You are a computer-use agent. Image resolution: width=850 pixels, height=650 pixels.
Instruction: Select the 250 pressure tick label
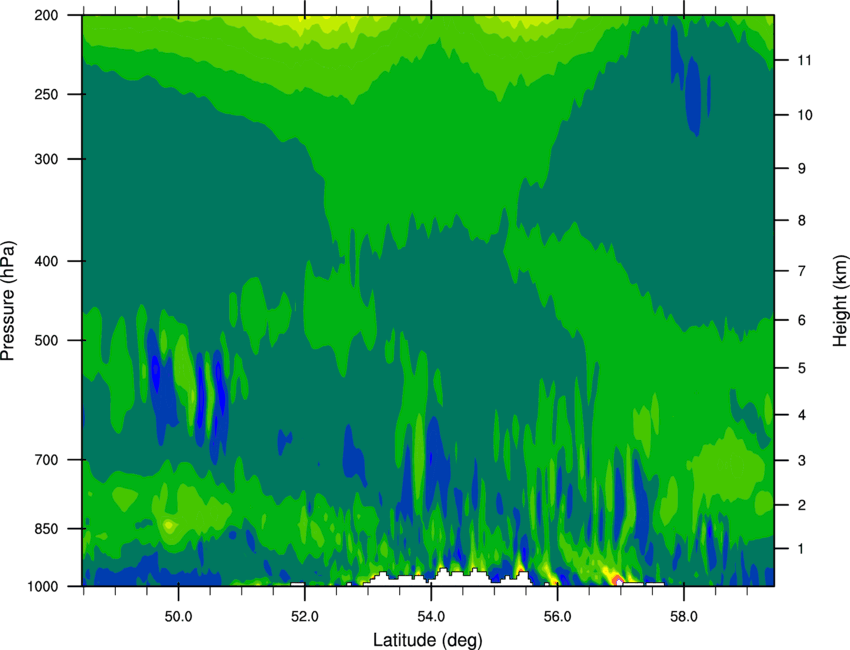click(x=46, y=94)
